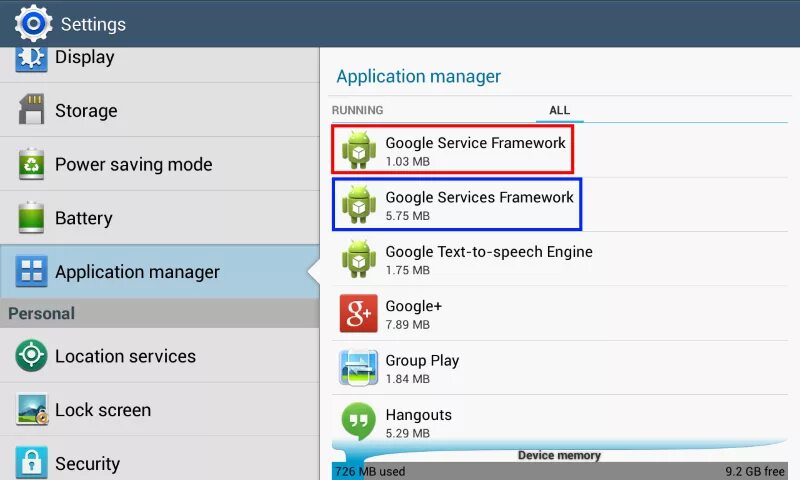Open Google Services Framework 5.75 MB entry
The width and height of the screenshot is (800, 480).
[x=560, y=205]
